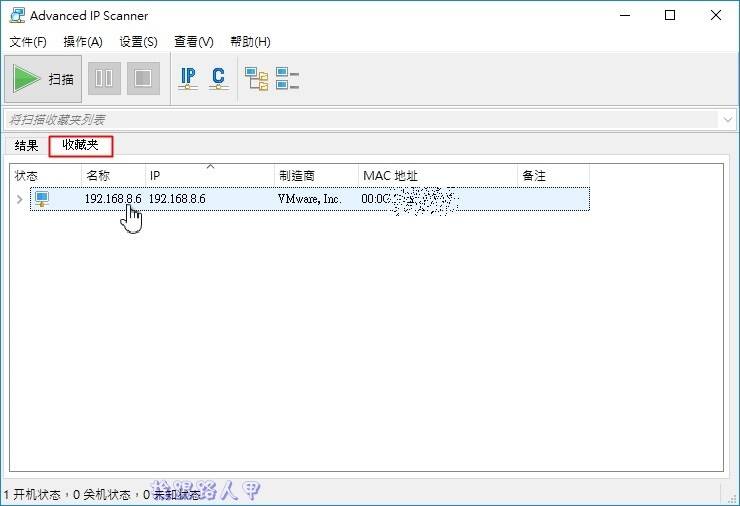Image resolution: width=740 pixels, height=506 pixels.
Task: Switch to the 结果 tab
Action: (x=26, y=145)
